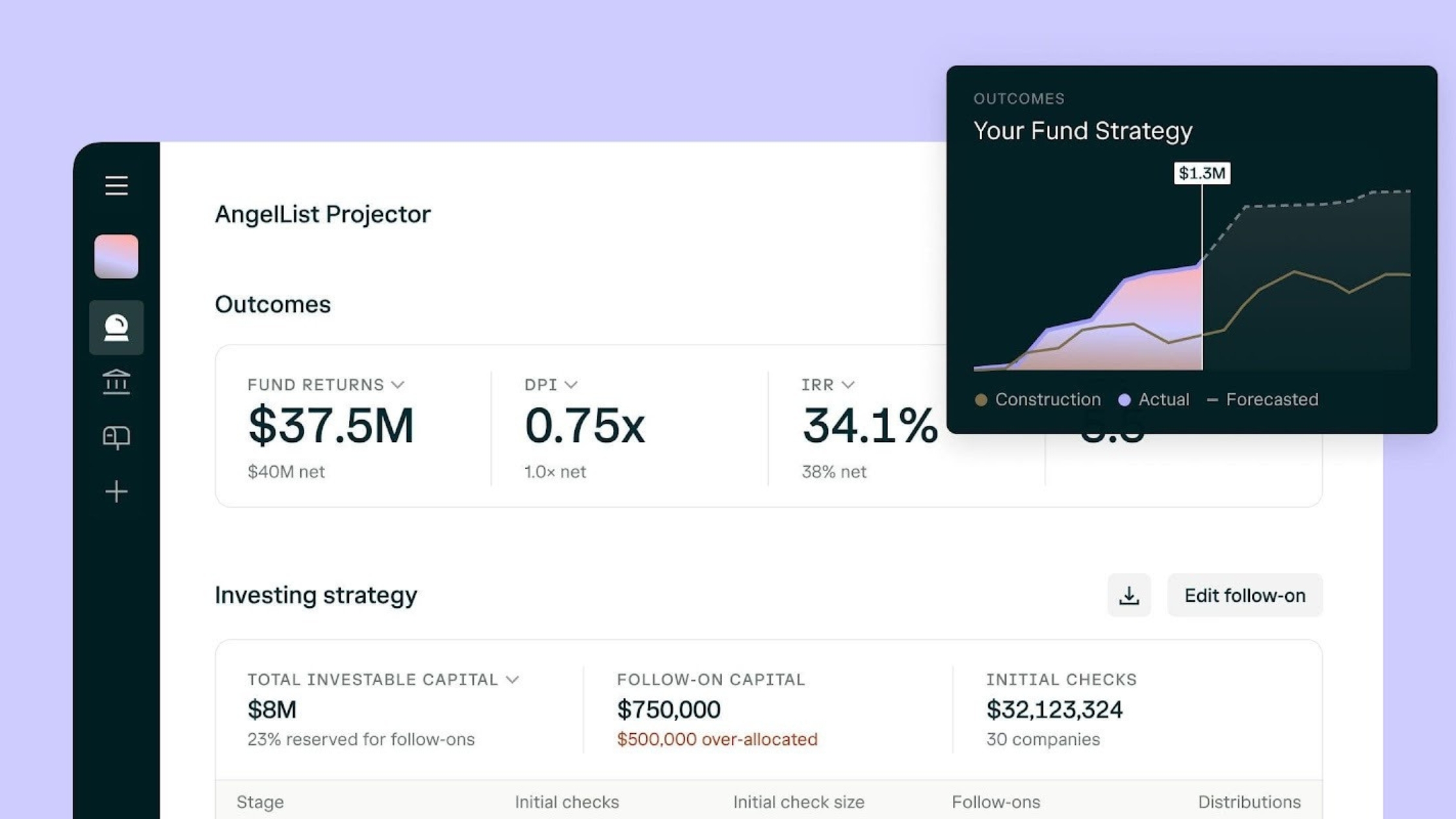The width and height of the screenshot is (1456, 819).
Task: Open the hamburger navigation menu
Action: (116, 187)
